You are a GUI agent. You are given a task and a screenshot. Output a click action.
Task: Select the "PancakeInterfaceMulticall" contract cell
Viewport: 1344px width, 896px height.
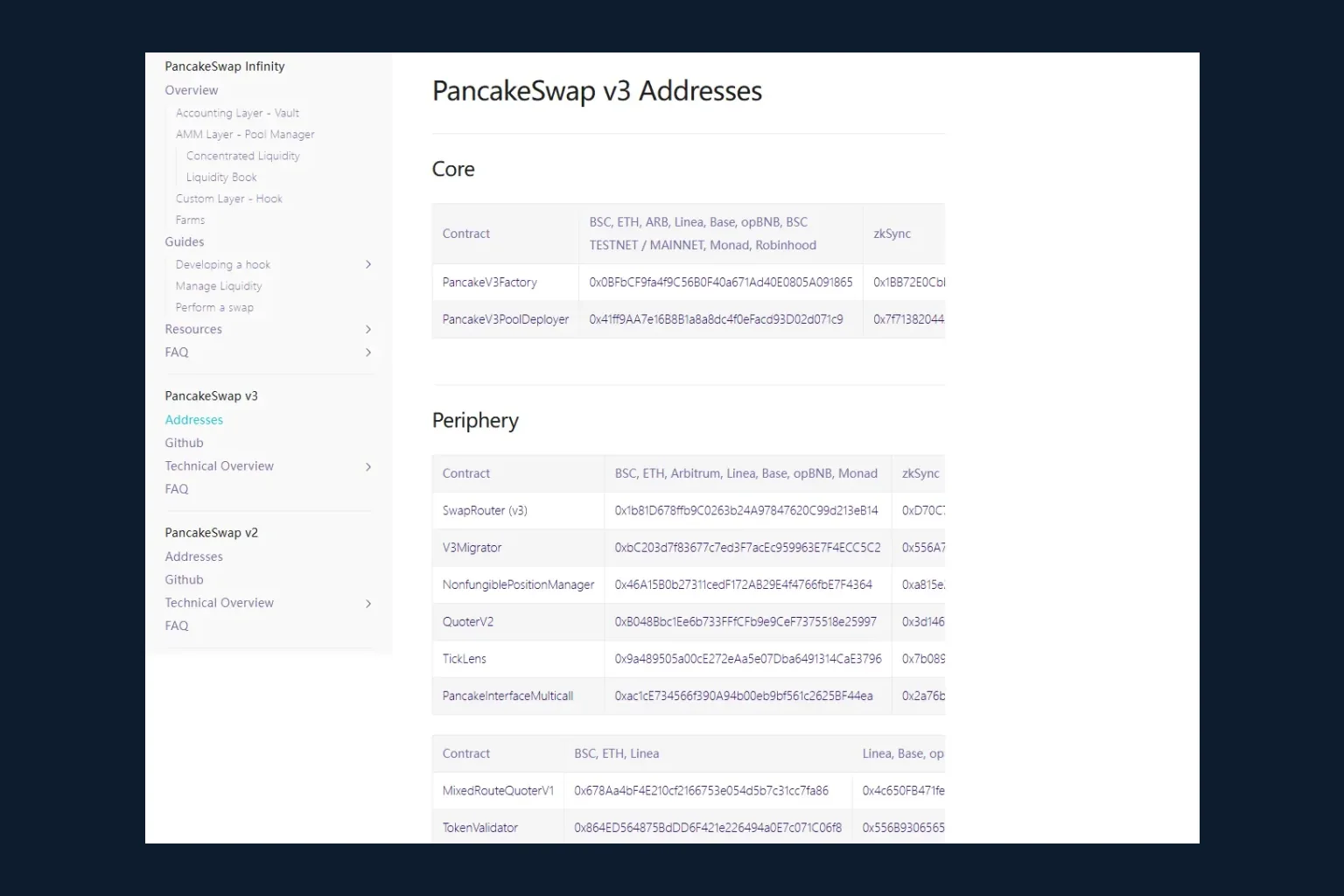click(x=518, y=696)
